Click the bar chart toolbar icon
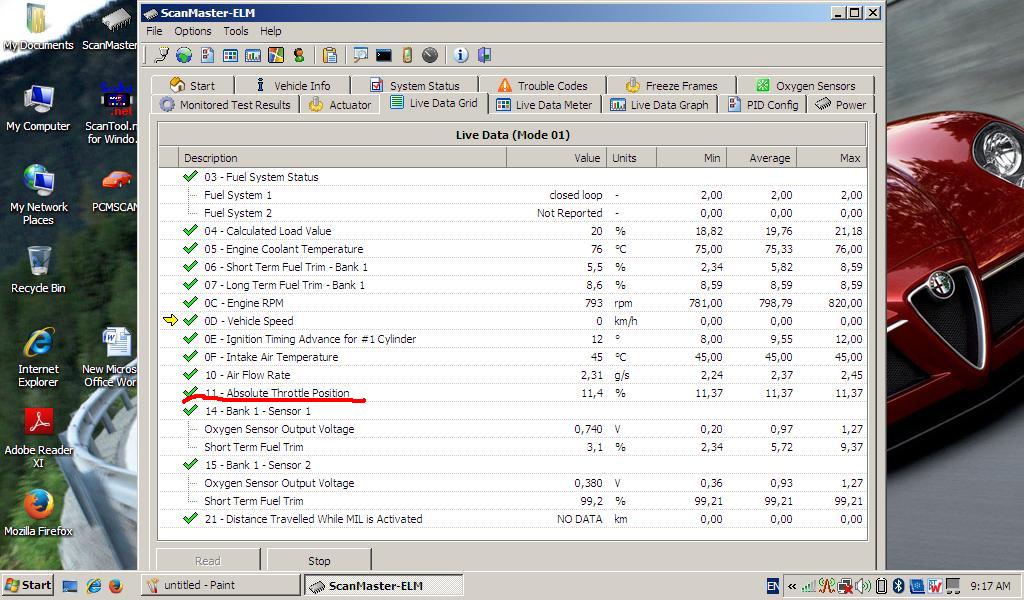 coord(253,55)
